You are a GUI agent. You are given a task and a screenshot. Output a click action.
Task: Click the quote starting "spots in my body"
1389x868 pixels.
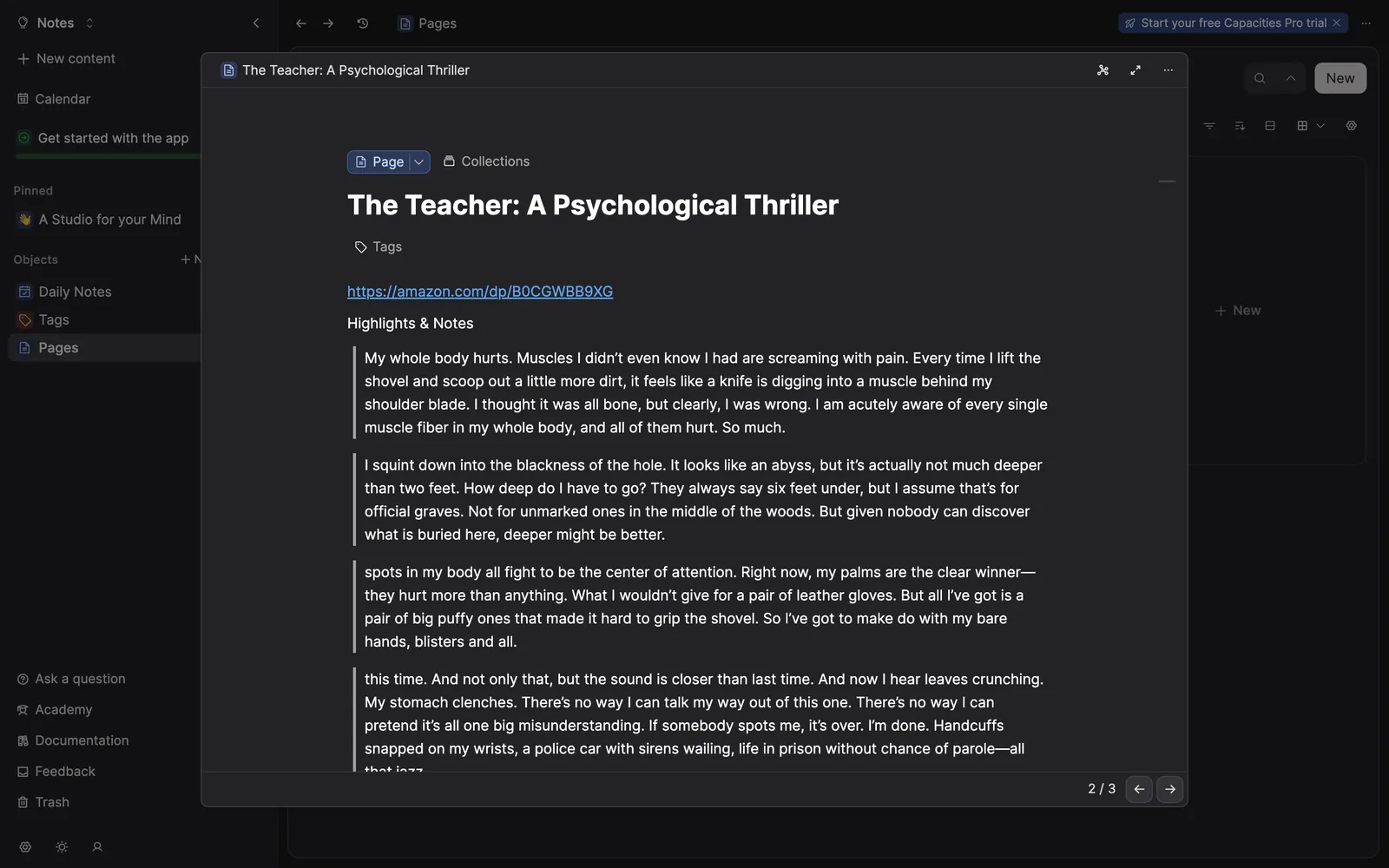[x=700, y=607]
